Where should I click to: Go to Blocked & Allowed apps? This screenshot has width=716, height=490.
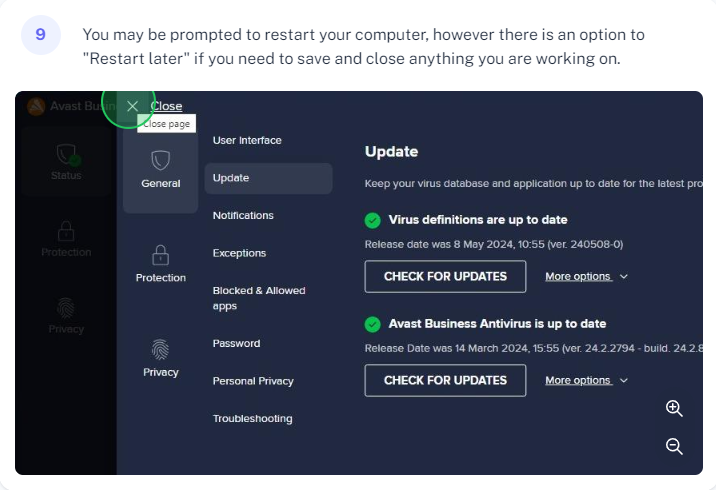[259, 298]
